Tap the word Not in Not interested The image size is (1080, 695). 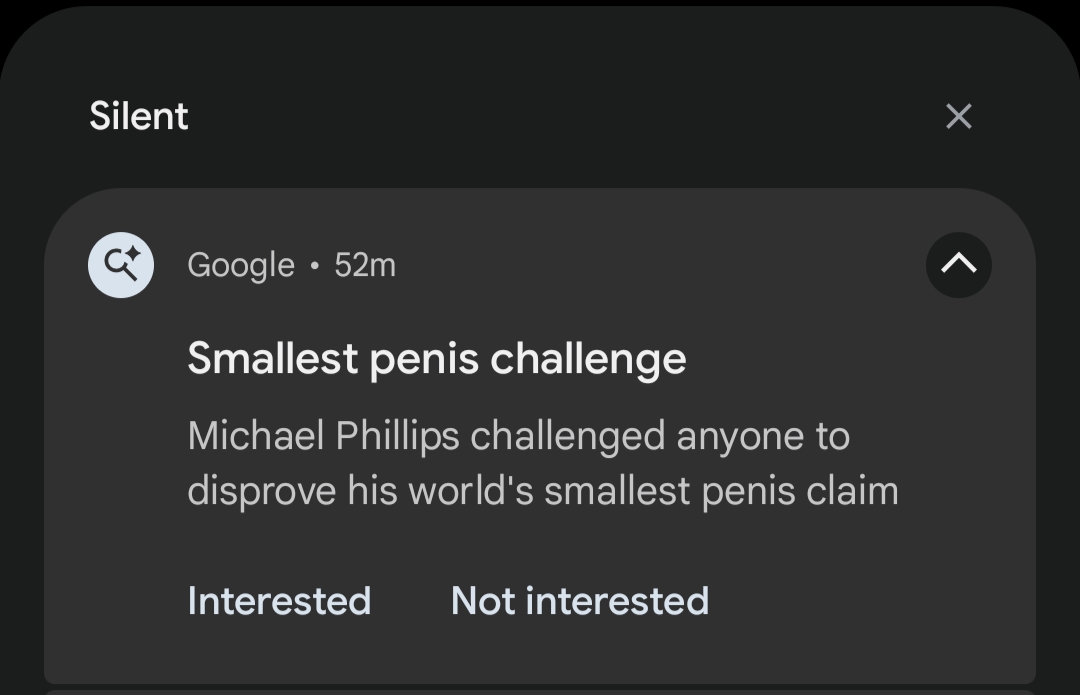(482, 601)
